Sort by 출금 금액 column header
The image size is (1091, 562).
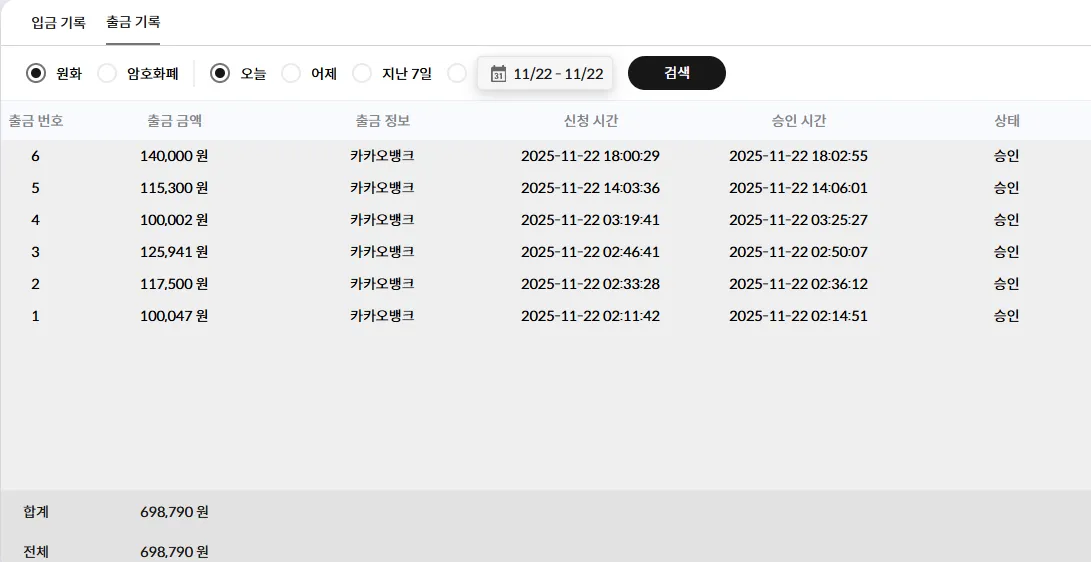[174, 120]
